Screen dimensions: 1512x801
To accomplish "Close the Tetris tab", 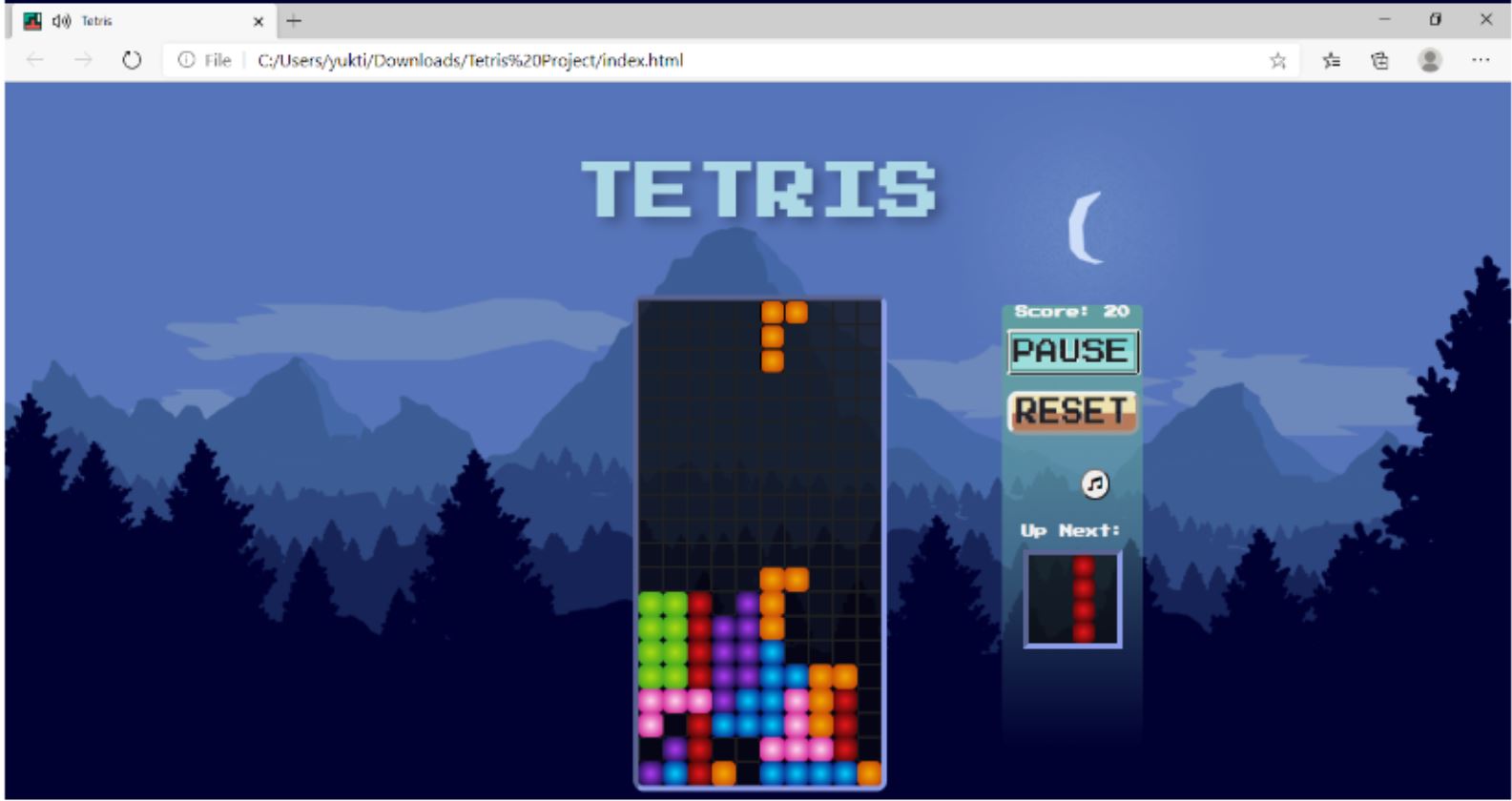I will tap(258, 21).
